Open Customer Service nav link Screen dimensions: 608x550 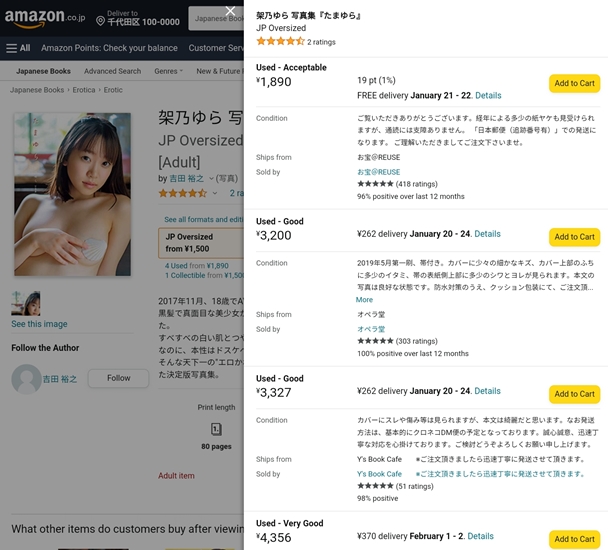[216, 48]
